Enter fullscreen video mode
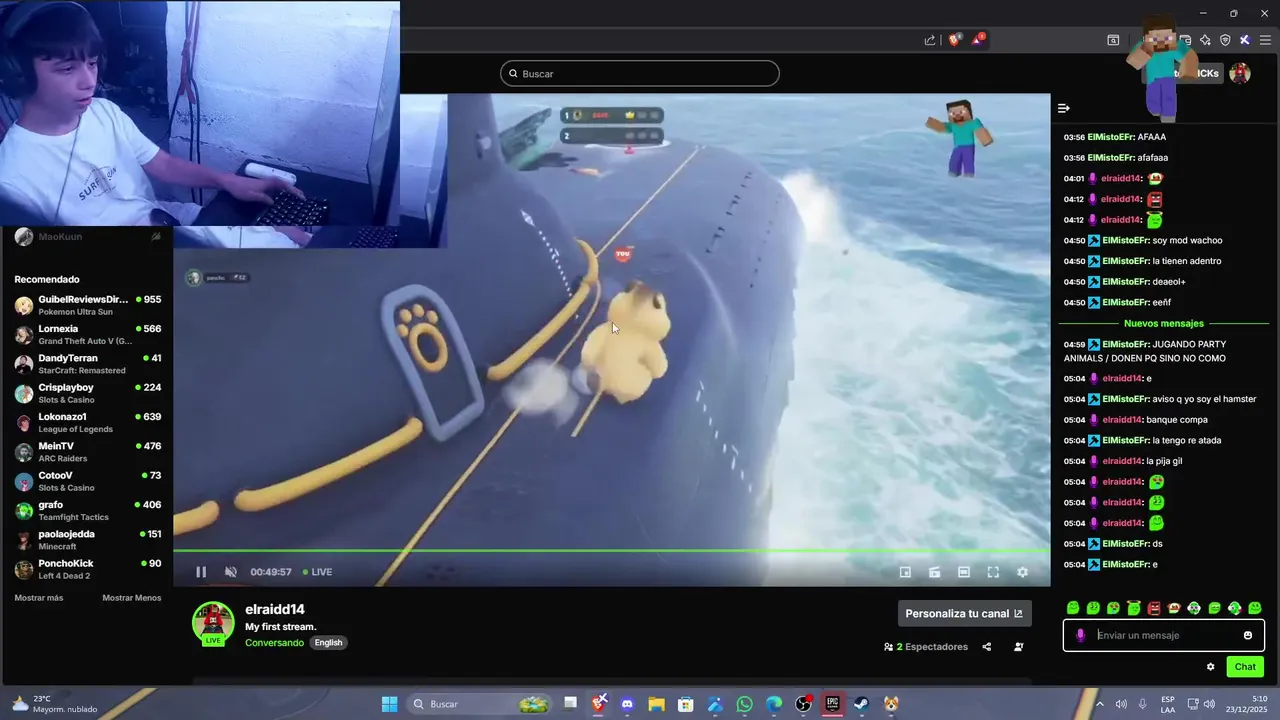This screenshot has width=1280, height=720. (x=993, y=572)
